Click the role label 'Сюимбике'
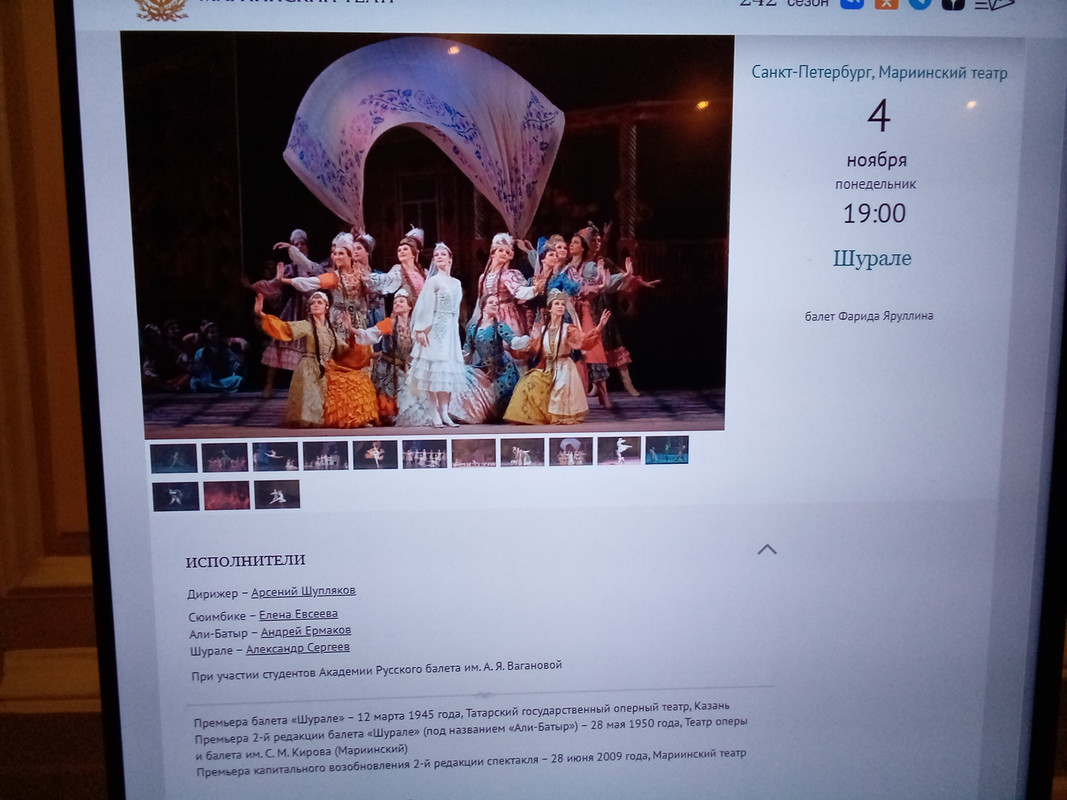 (218, 617)
